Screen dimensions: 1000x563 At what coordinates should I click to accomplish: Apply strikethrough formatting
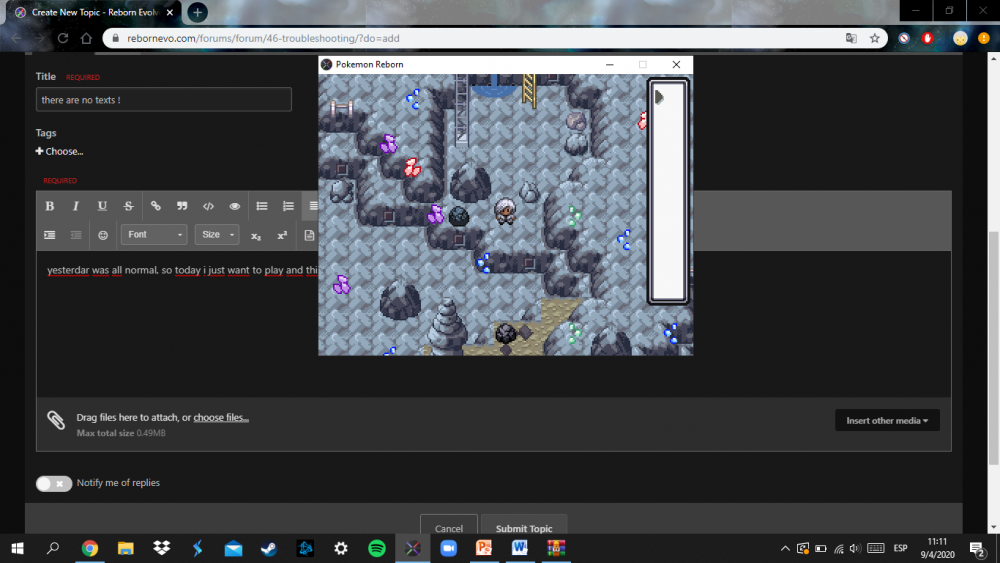[128, 206]
